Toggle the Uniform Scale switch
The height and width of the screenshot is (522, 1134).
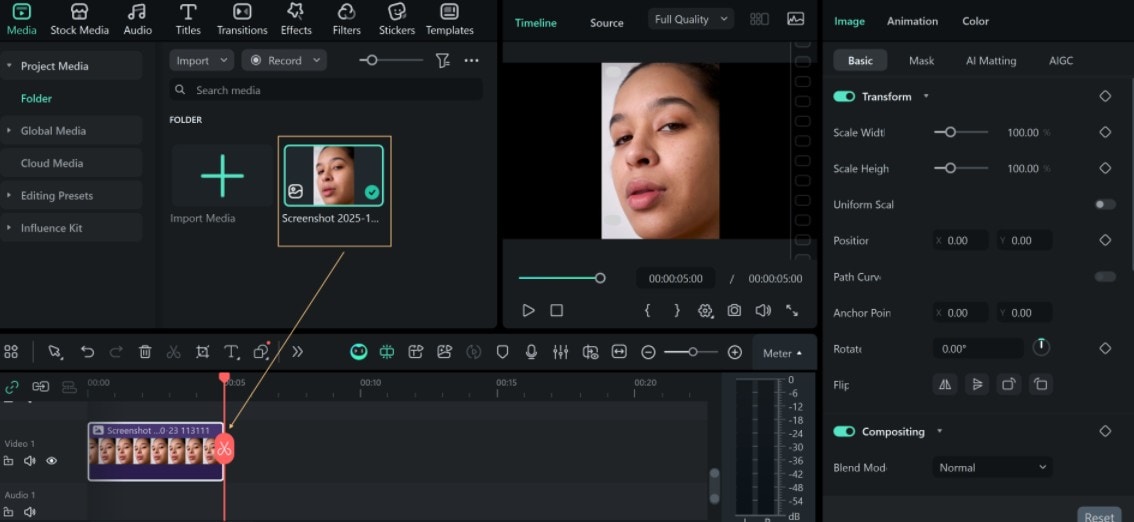tap(1105, 205)
